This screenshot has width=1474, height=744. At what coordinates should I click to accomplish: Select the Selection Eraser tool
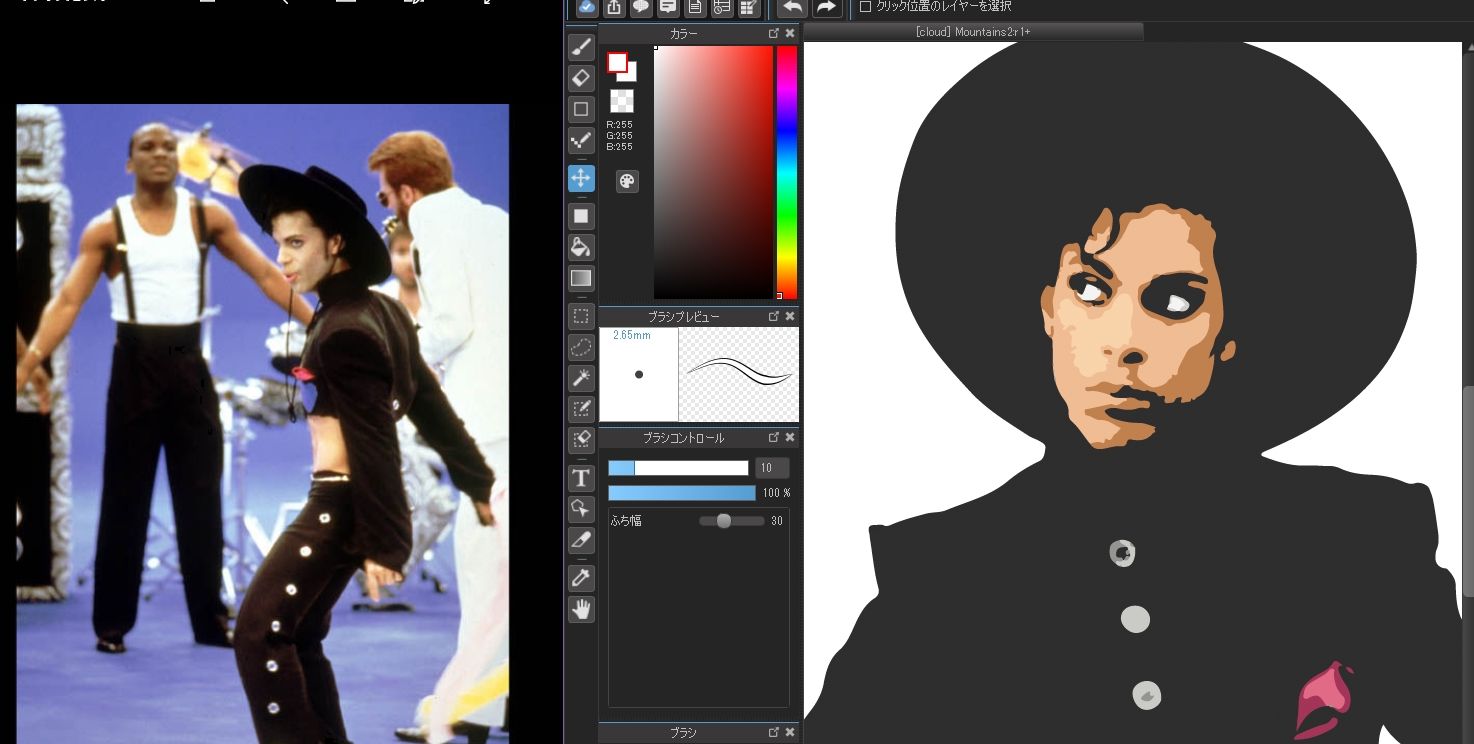click(x=581, y=440)
